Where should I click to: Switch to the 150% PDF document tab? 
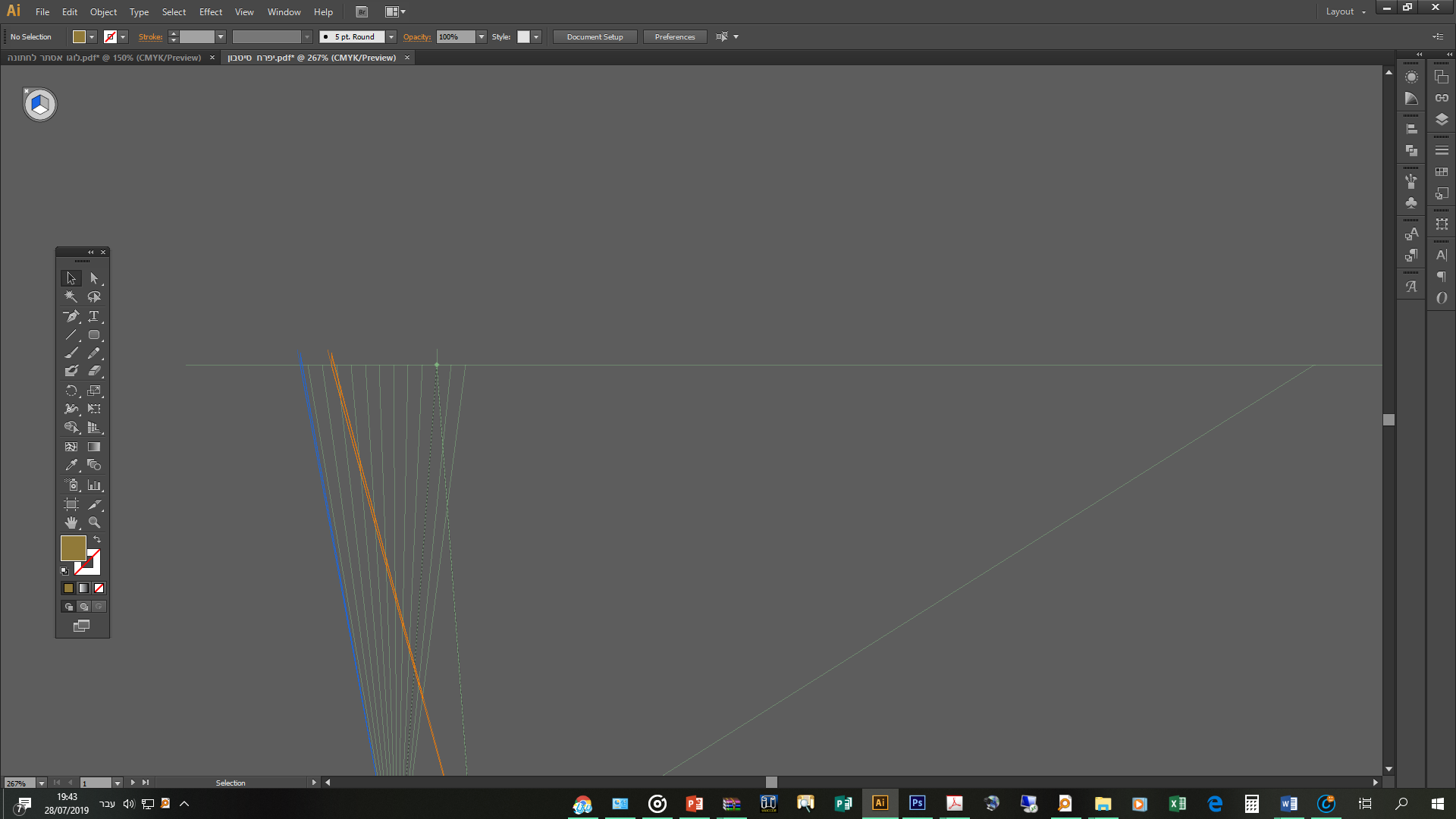click(105, 58)
